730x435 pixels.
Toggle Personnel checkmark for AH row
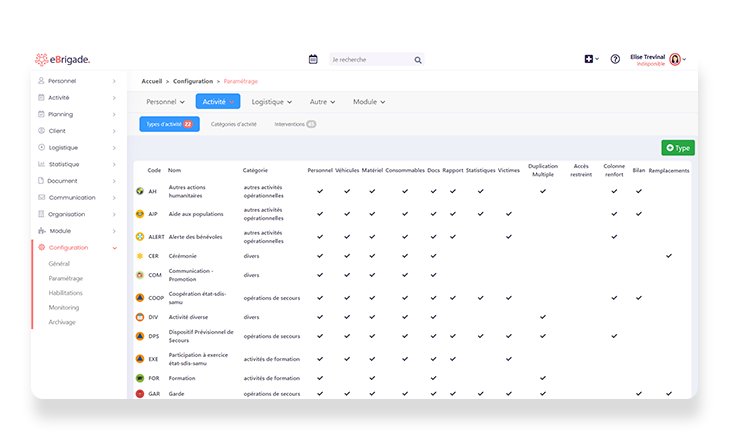(x=320, y=191)
